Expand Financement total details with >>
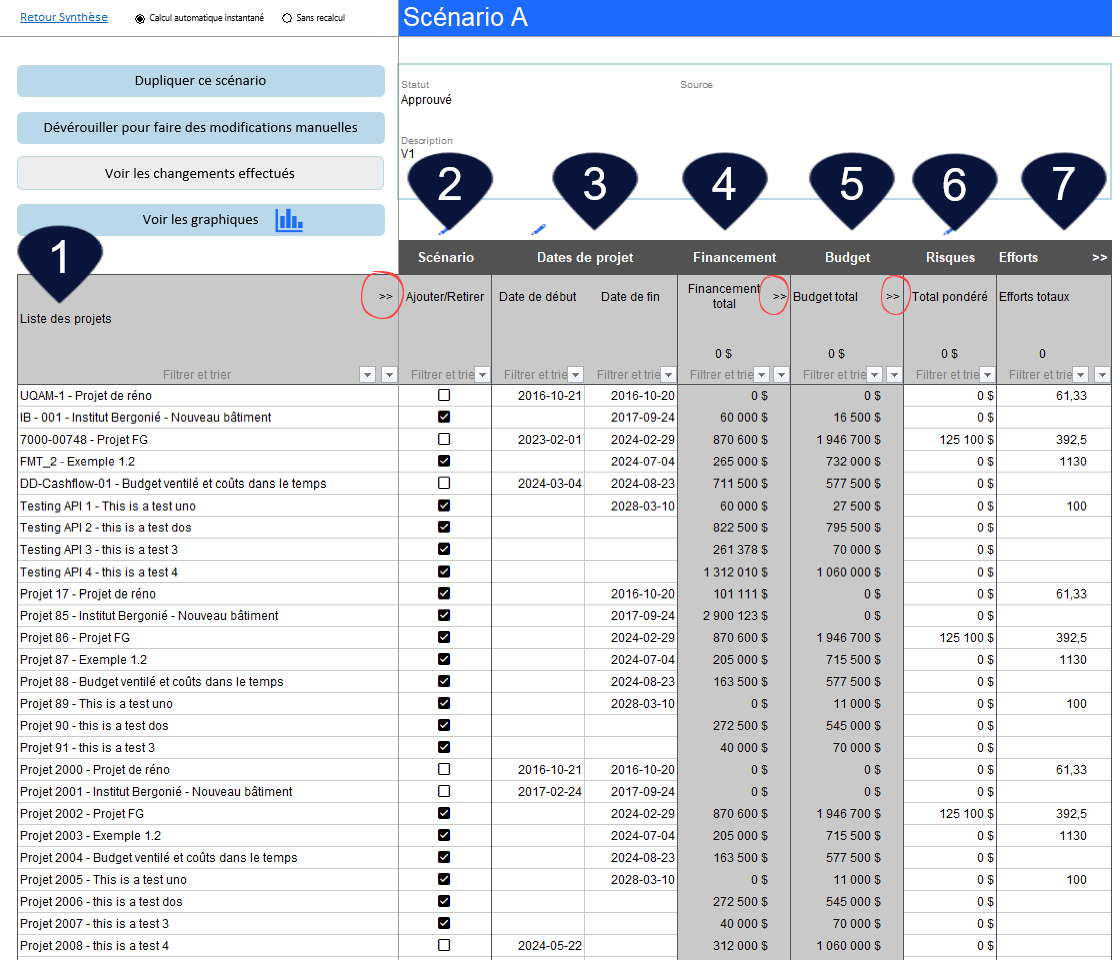The image size is (1120, 960). click(780, 296)
